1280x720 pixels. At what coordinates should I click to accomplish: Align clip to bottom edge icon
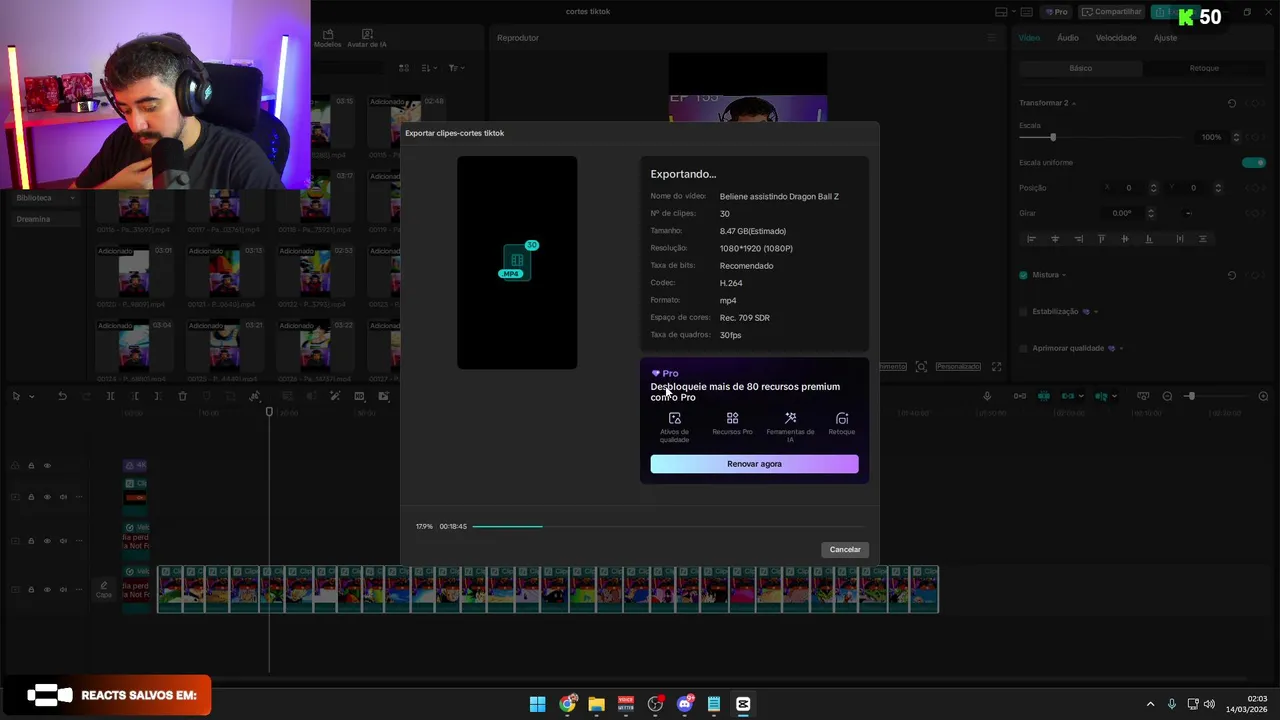(1149, 239)
